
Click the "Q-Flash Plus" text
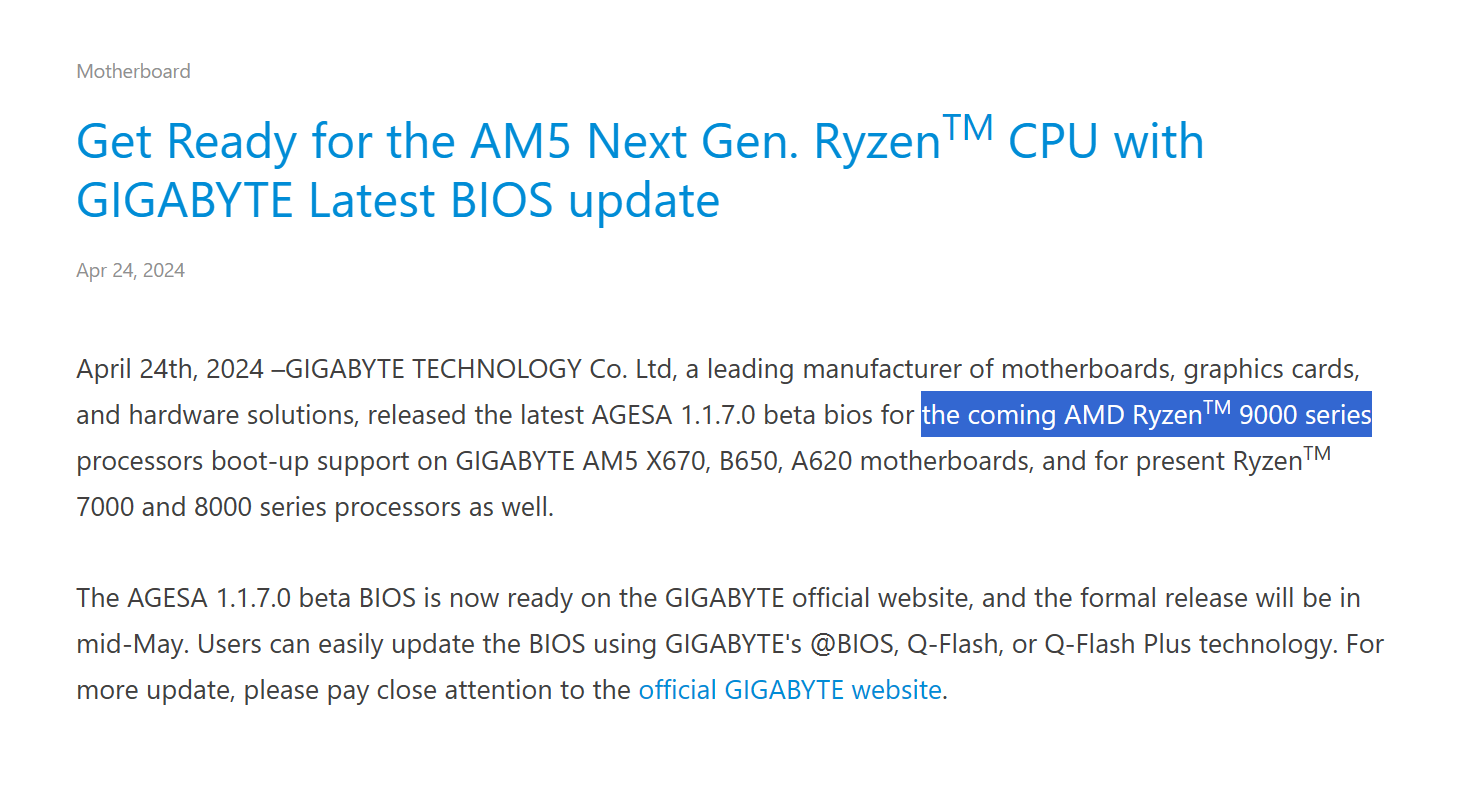pyautogui.click(x=1118, y=644)
